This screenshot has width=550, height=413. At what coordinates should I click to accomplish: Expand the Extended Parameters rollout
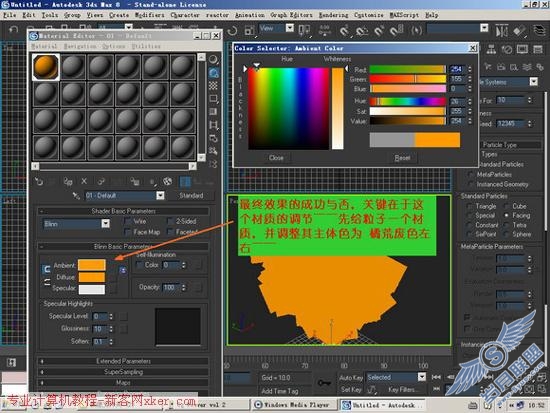pyautogui.click(x=123, y=361)
